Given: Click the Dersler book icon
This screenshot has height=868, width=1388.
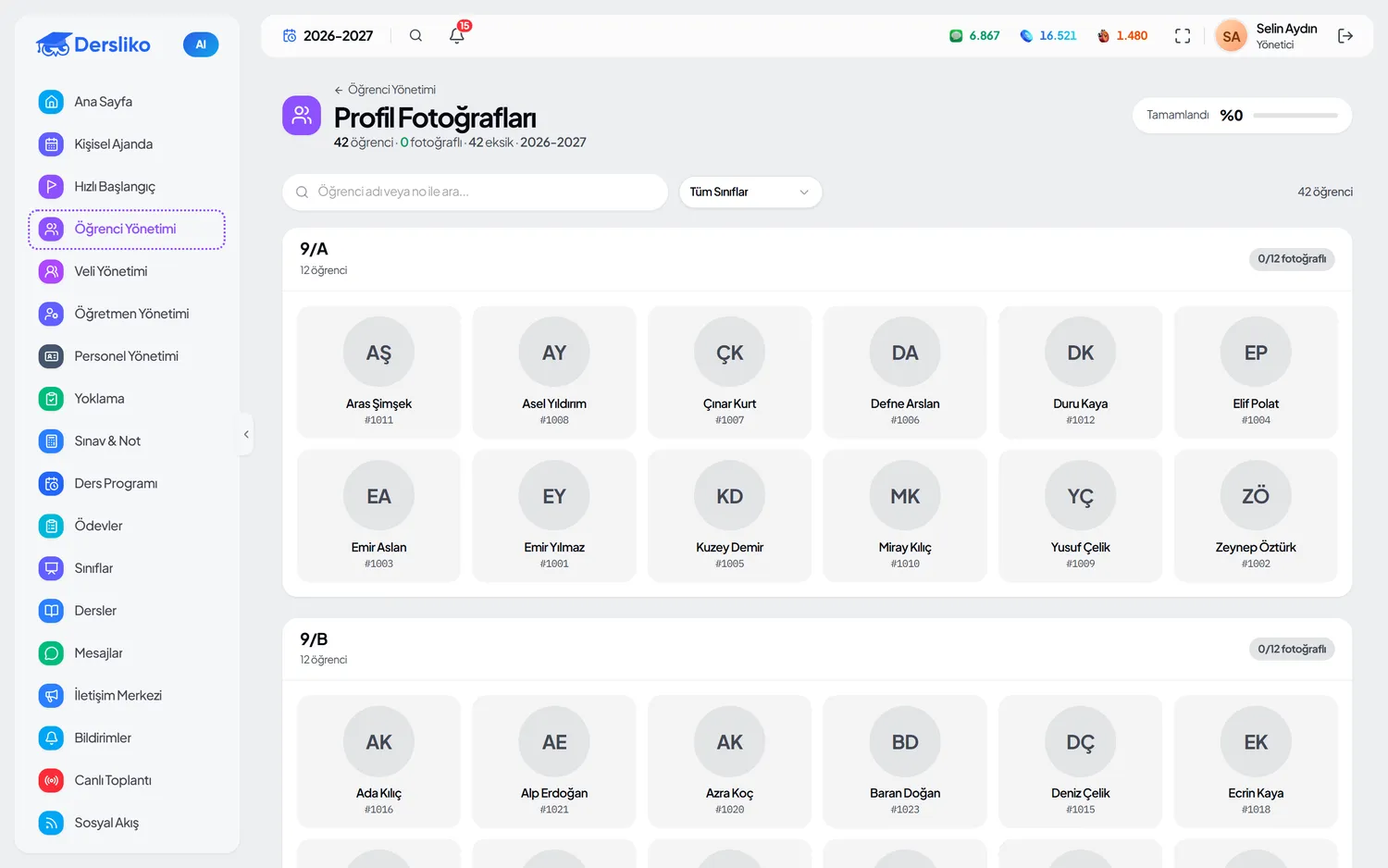Looking at the screenshot, I should pos(52,612).
